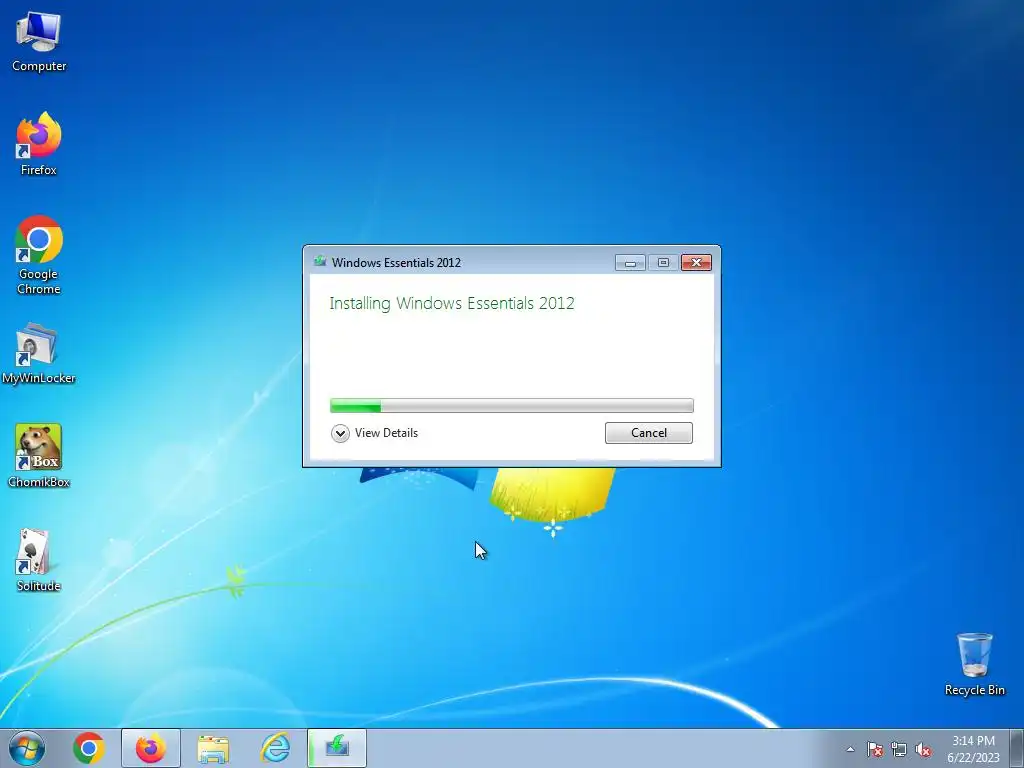Click the Windows Essentials installer taskbar button
The height and width of the screenshot is (768, 1024).
coord(337,748)
